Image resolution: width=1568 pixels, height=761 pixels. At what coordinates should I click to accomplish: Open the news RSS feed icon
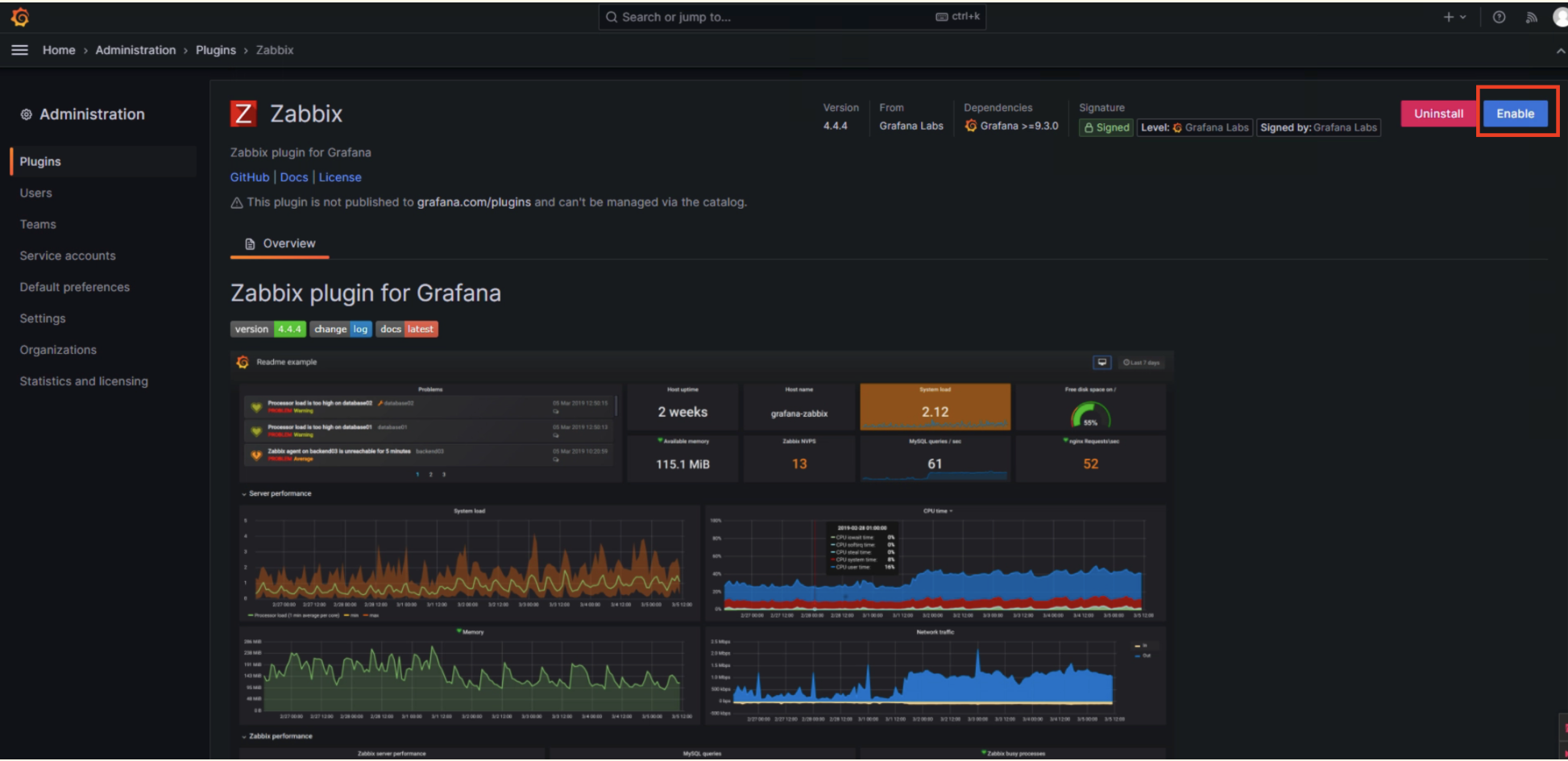(x=1531, y=17)
